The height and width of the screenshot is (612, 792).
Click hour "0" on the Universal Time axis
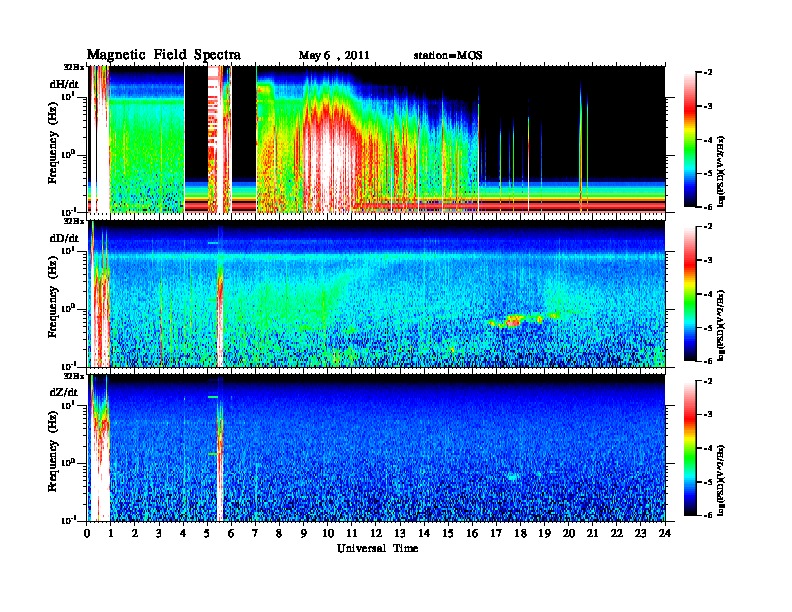click(87, 534)
